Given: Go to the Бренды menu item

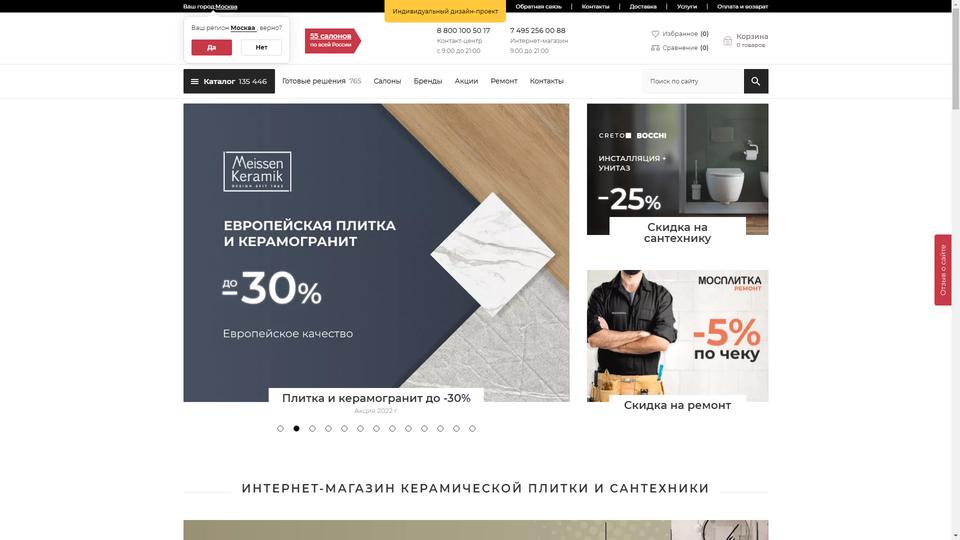Looking at the screenshot, I should click(x=427, y=81).
